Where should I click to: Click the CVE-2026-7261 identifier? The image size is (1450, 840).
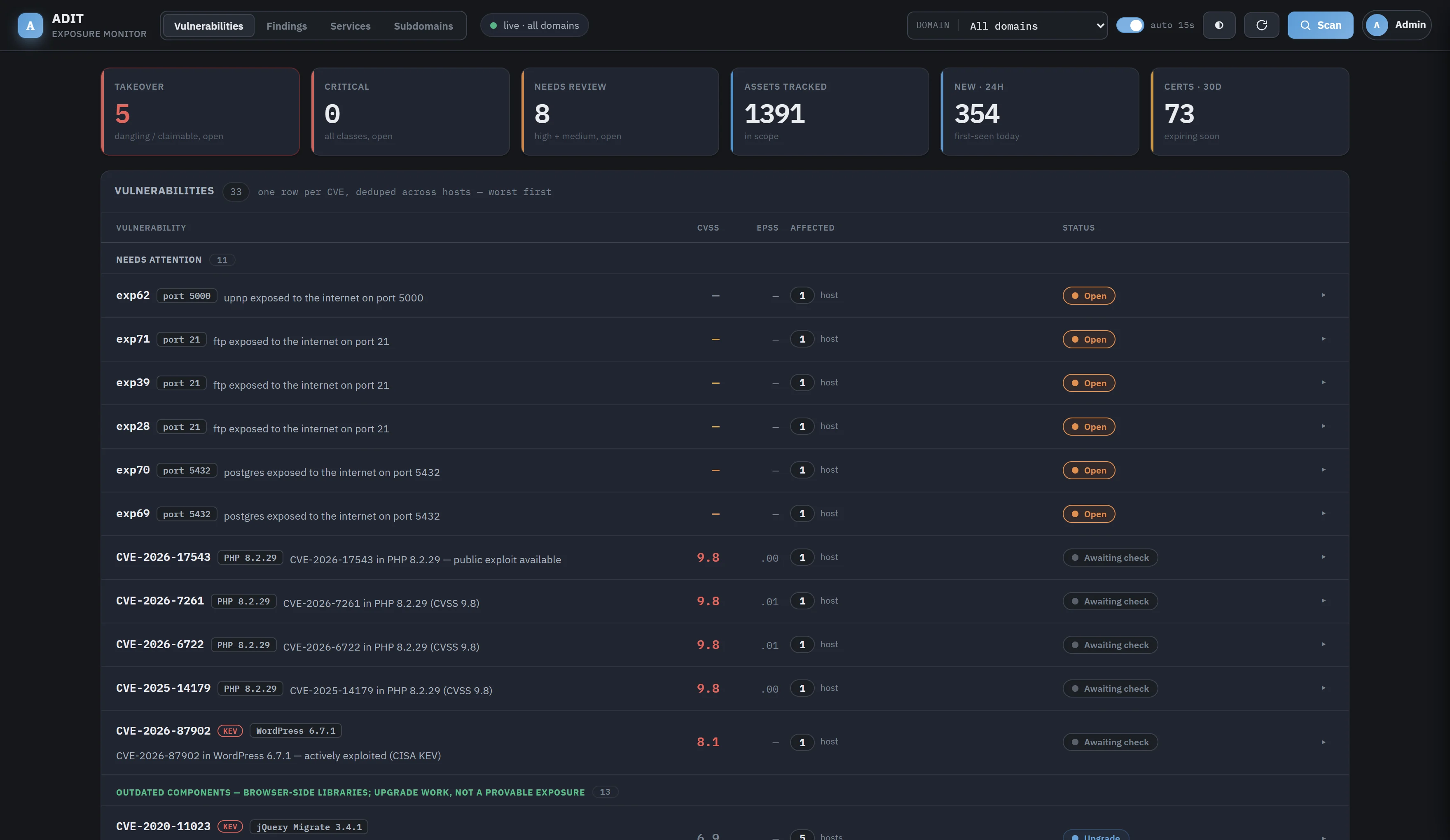point(160,601)
